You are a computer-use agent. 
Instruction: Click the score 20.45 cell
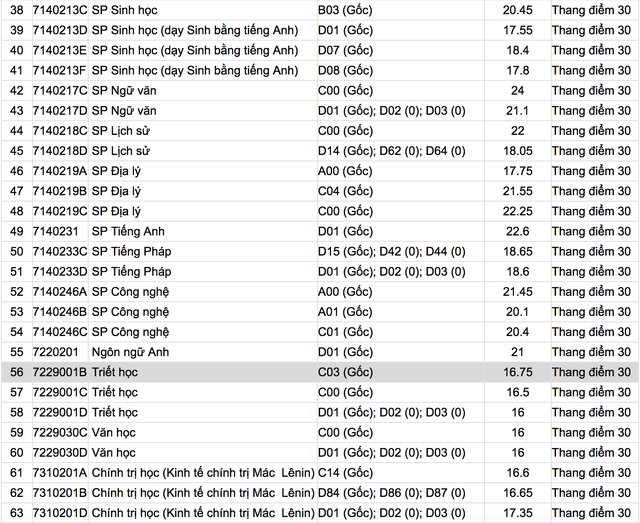pyautogui.click(x=516, y=9)
